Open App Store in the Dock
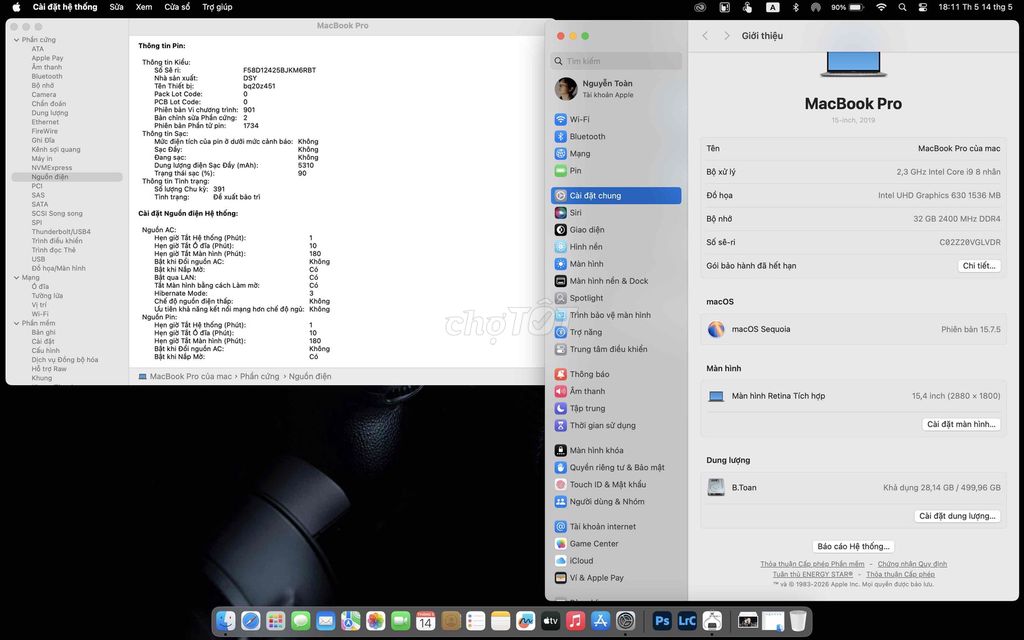1024x640 pixels. pos(600,620)
